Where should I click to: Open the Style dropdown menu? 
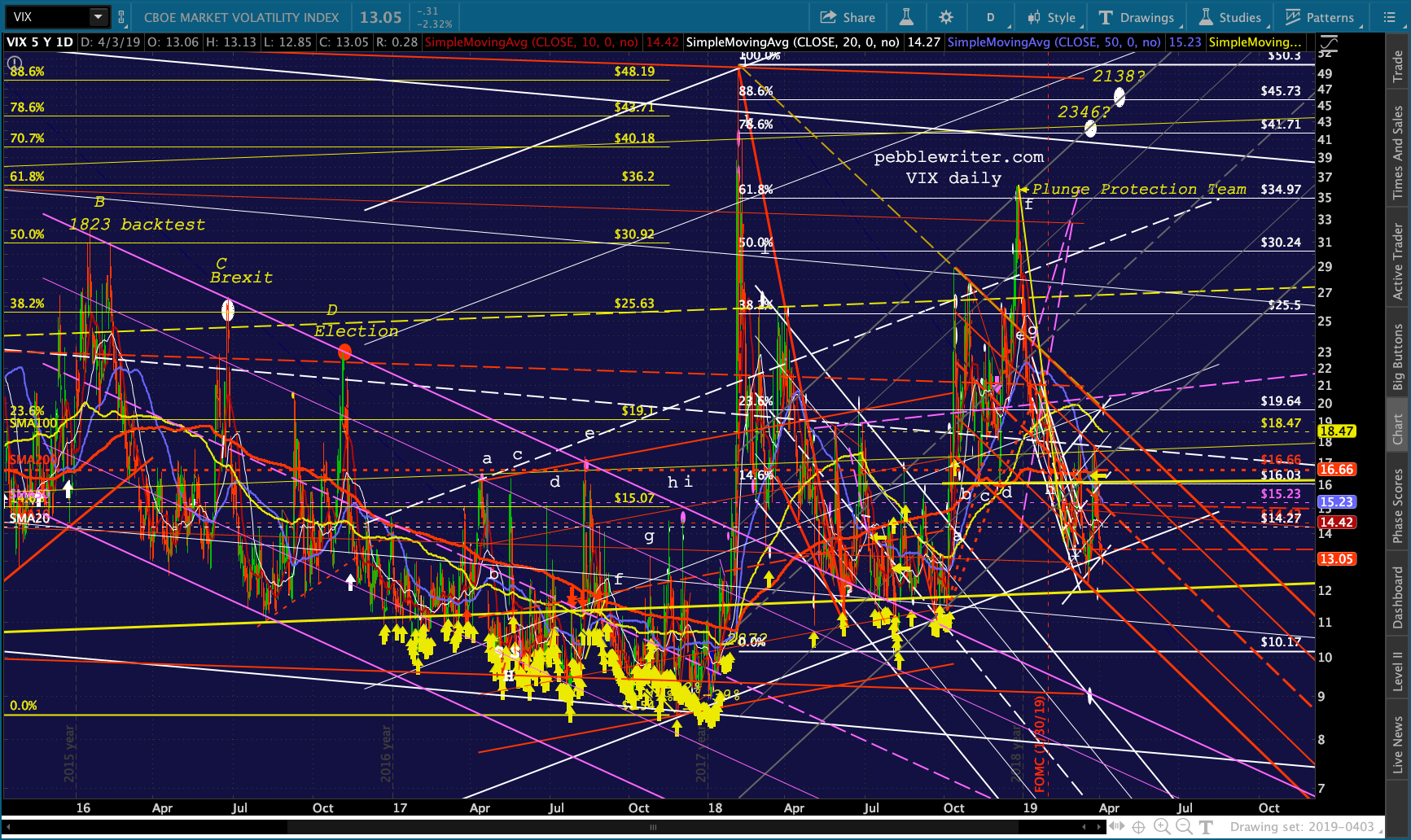point(1051,17)
